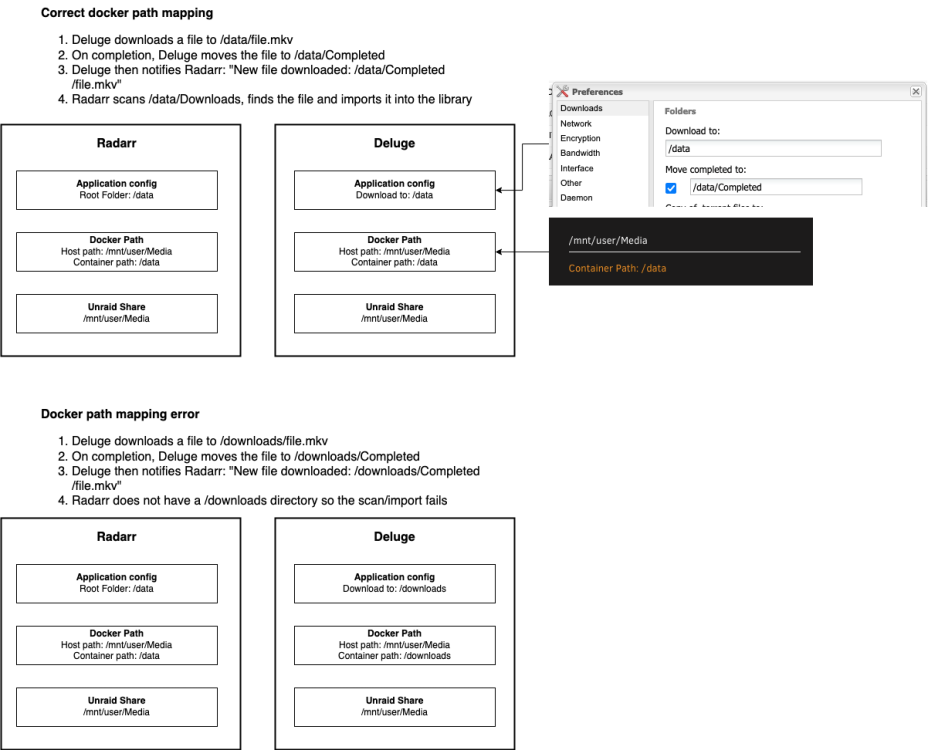Click step Deluge moves file to /data/Completed

[x=221, y=55]
